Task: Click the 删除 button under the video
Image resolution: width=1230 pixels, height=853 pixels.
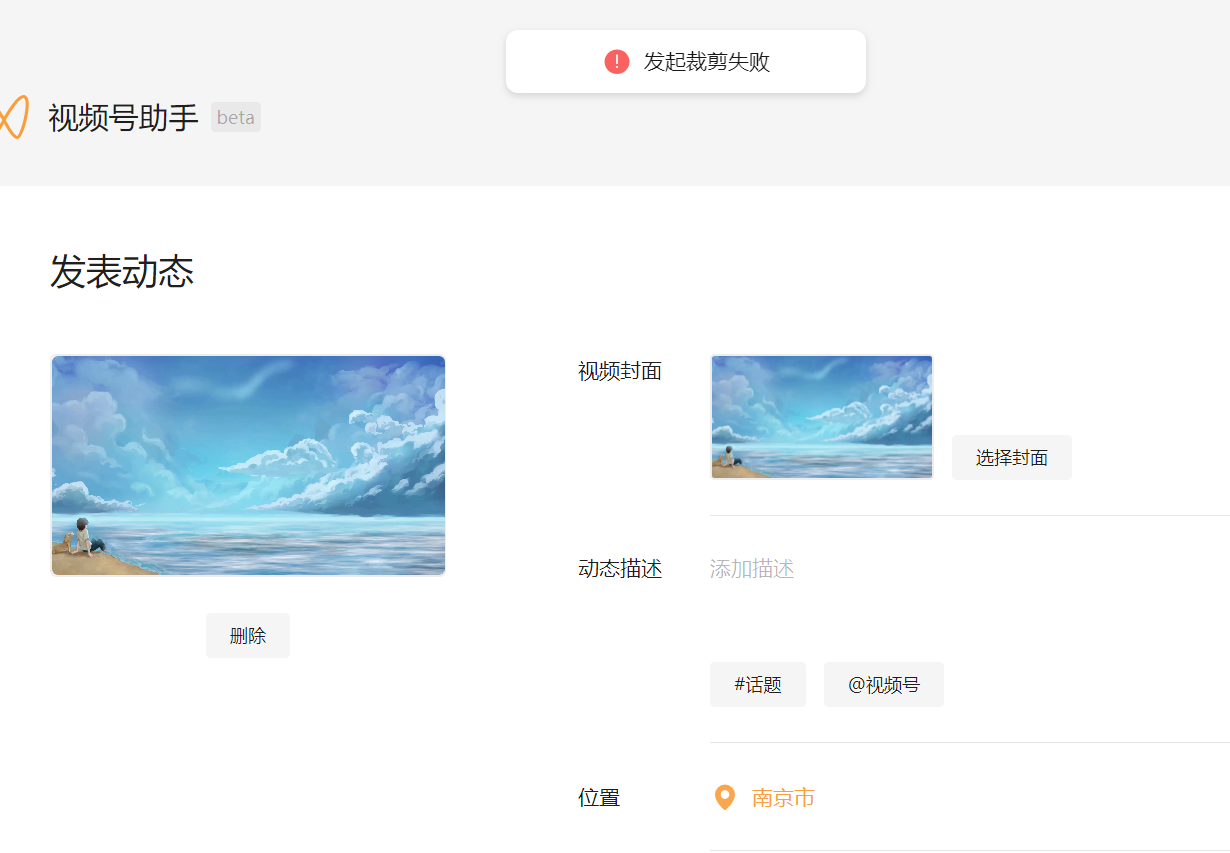Action: pyautogui.click(x=248, y=635)
